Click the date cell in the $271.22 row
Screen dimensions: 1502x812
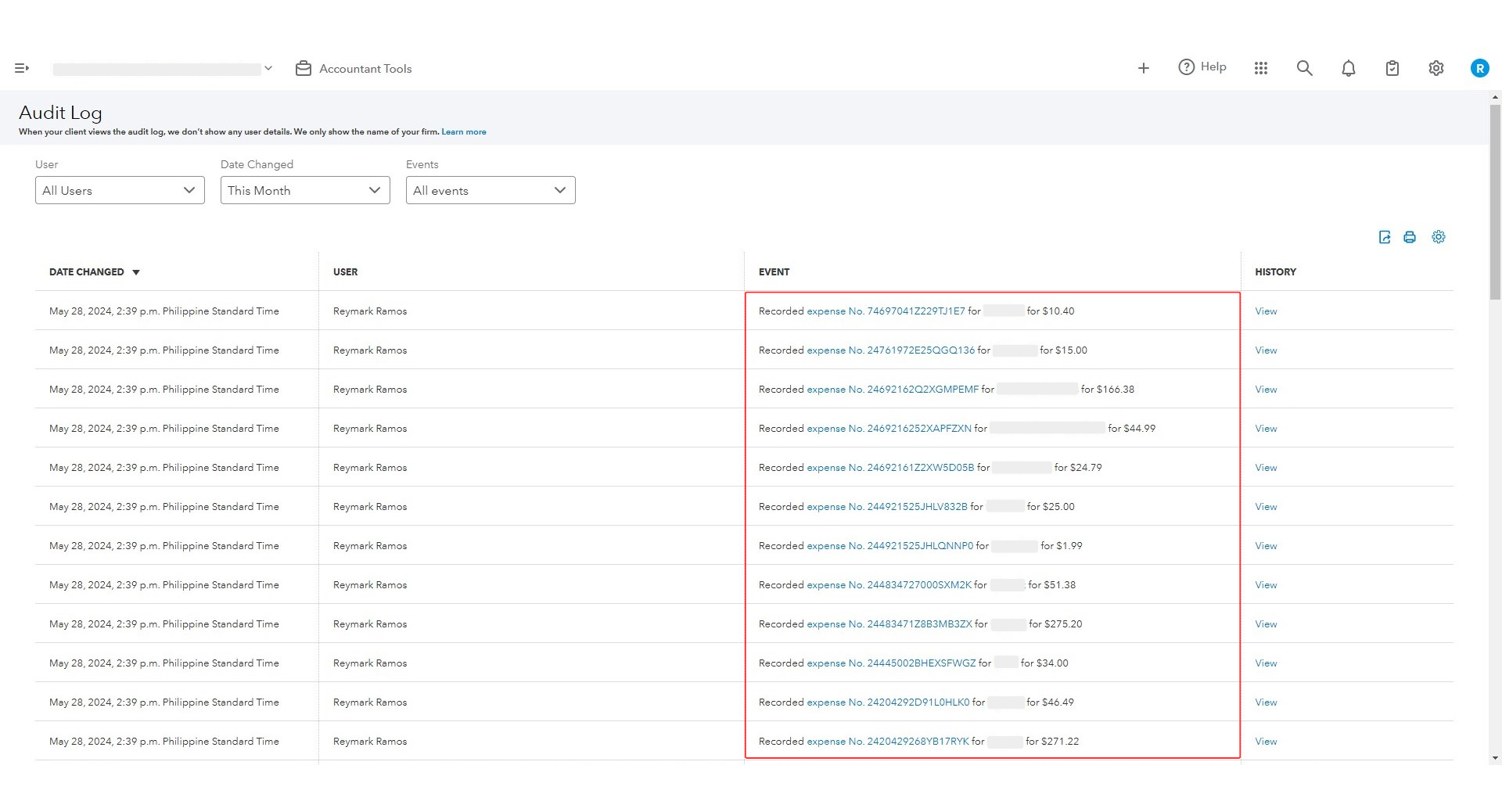(x=164, y=742)
